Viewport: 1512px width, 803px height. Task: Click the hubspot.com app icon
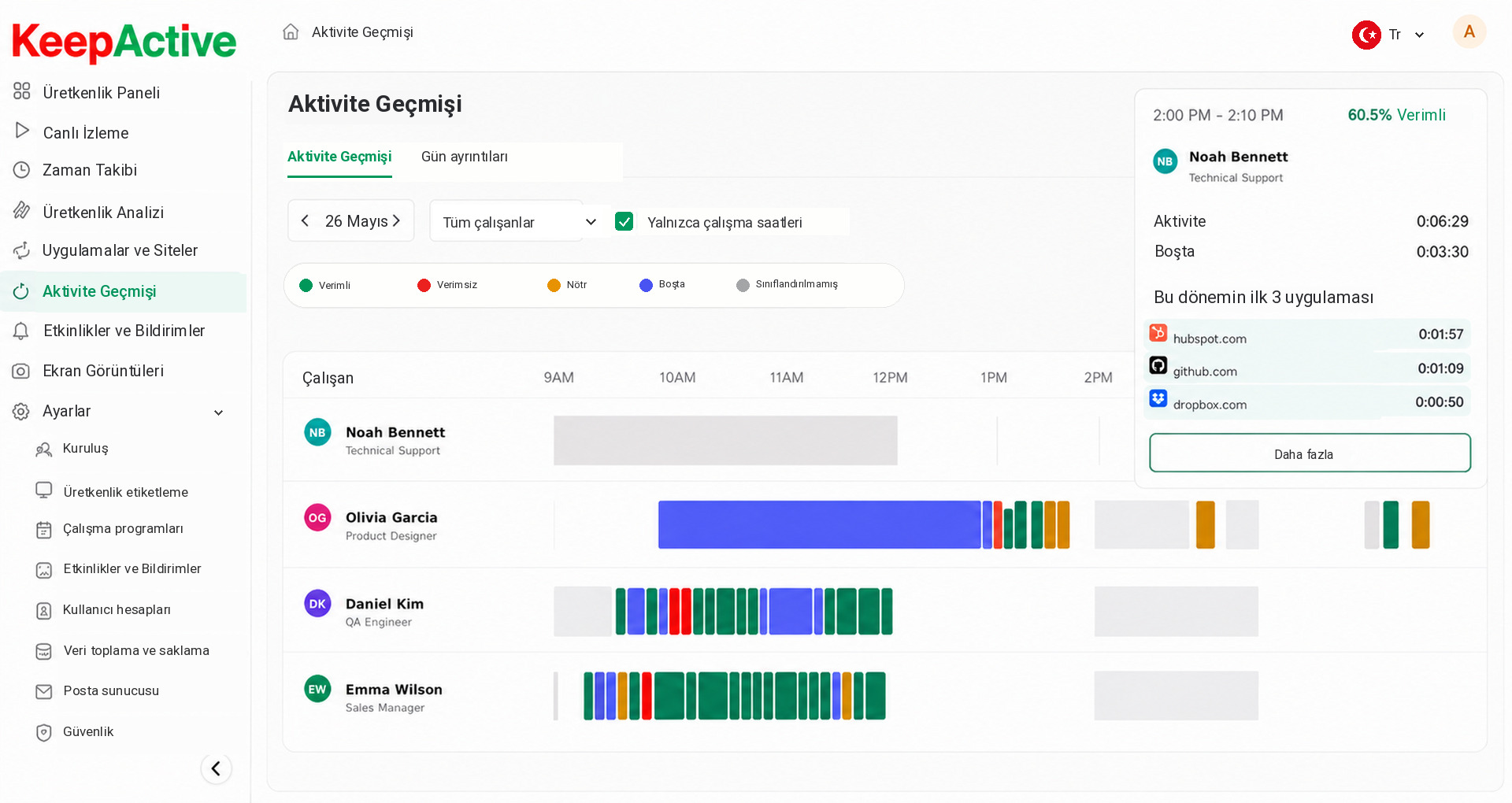coord(1158,332)
